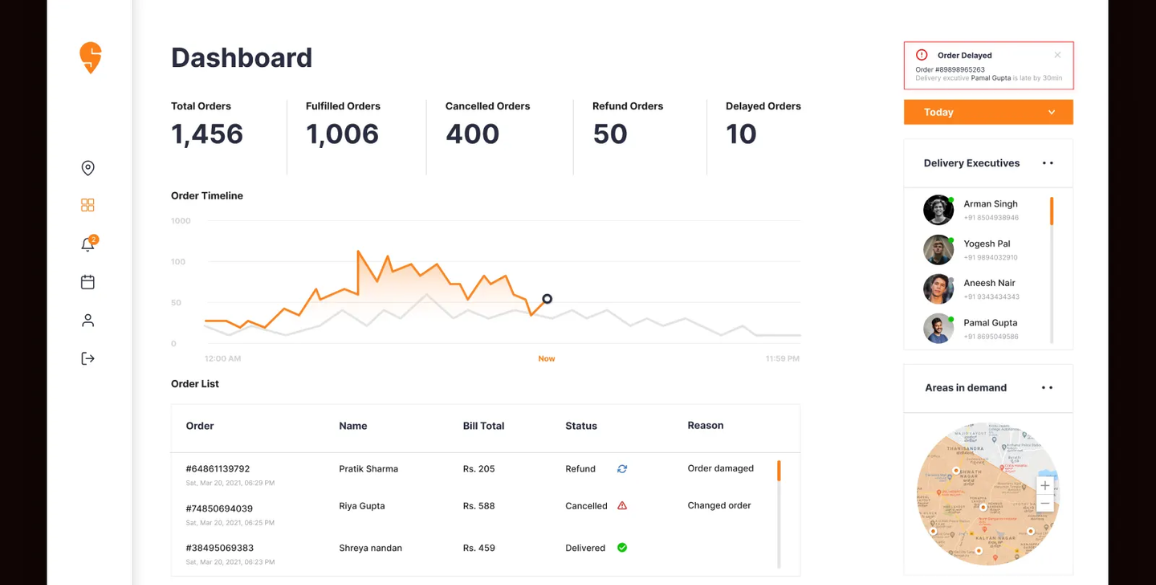Open Delivery Executives more options dots

[1048, 163]
